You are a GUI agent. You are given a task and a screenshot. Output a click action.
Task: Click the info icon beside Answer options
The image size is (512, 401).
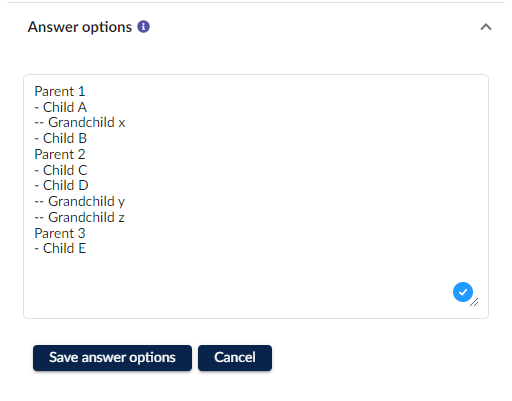tap(143, 27)
